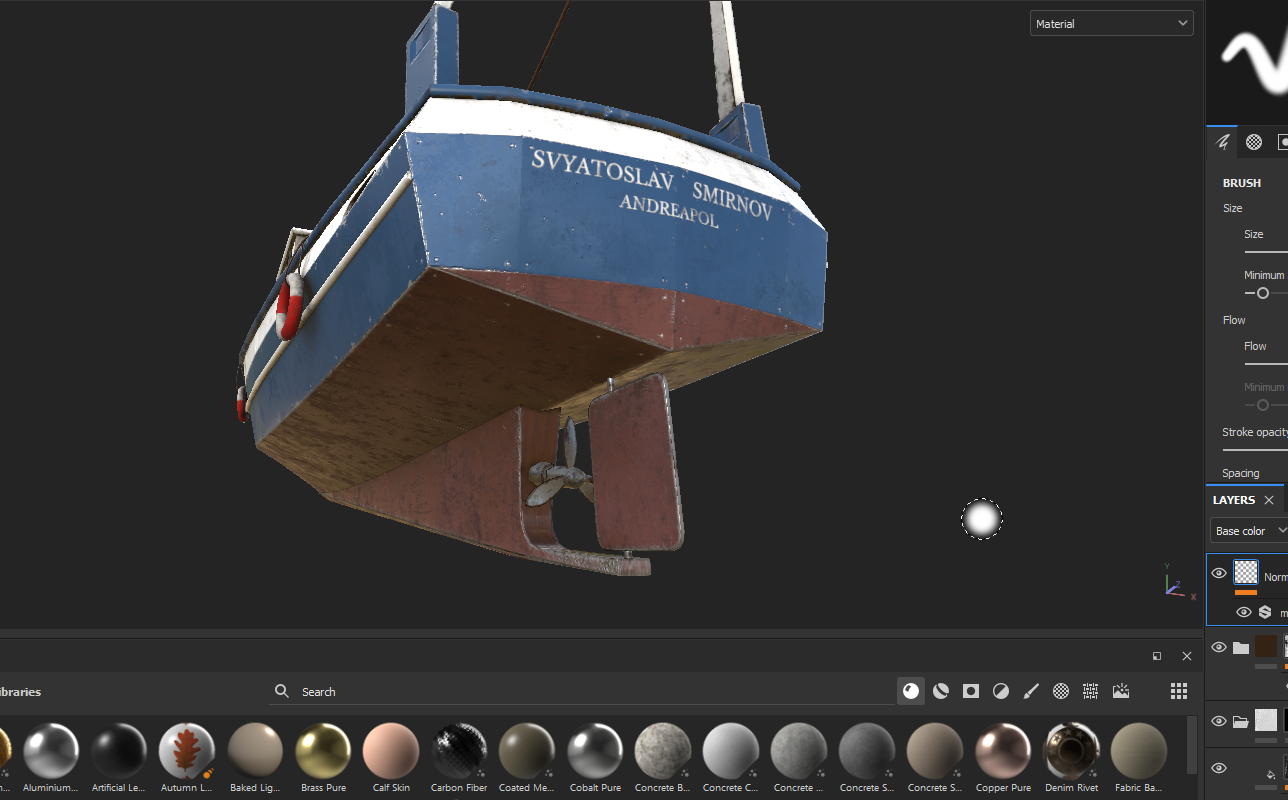The image size is (1288, 800).
Task: Open the Base color channel dropdown
Action: click(1248, 531)
